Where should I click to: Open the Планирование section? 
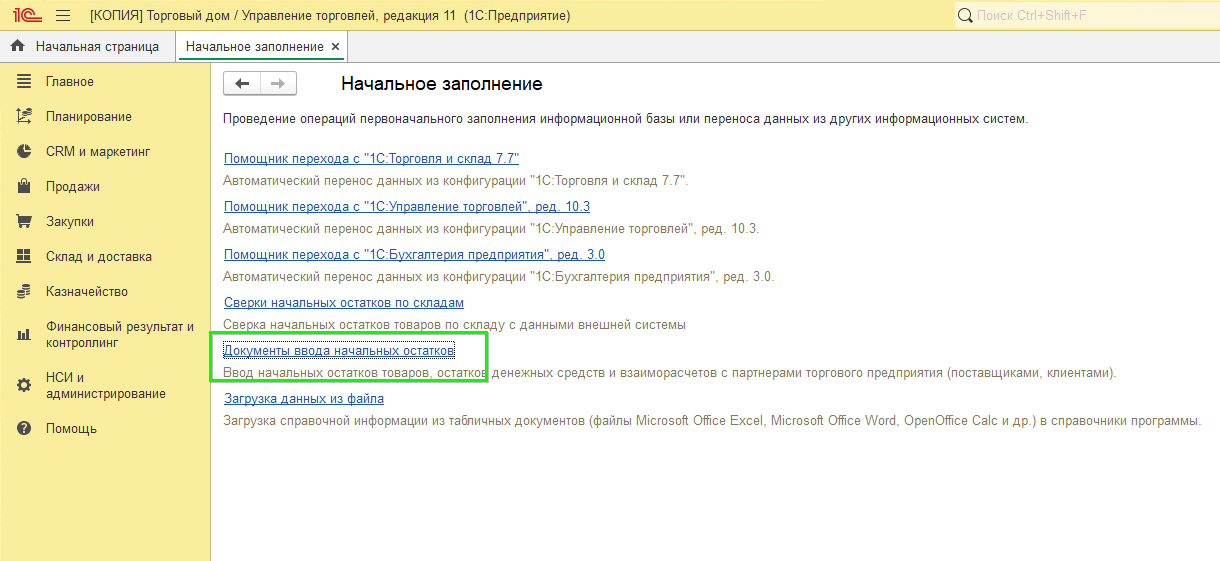[88, 117]
